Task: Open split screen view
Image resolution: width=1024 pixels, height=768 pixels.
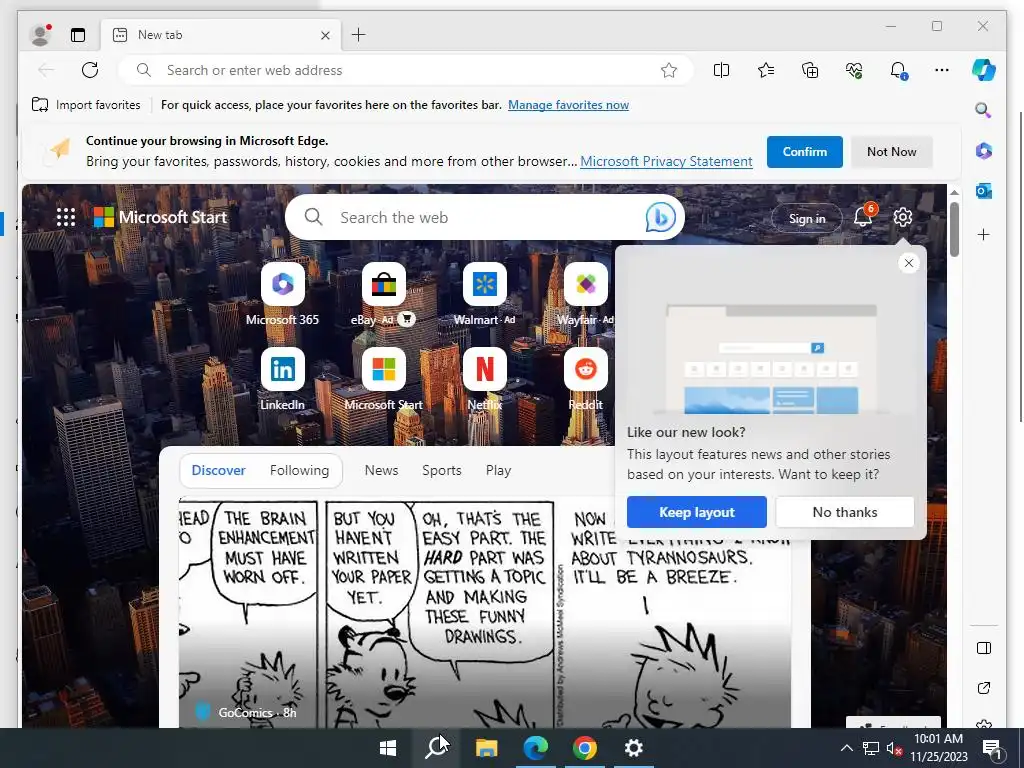Action: click(721, 70)
